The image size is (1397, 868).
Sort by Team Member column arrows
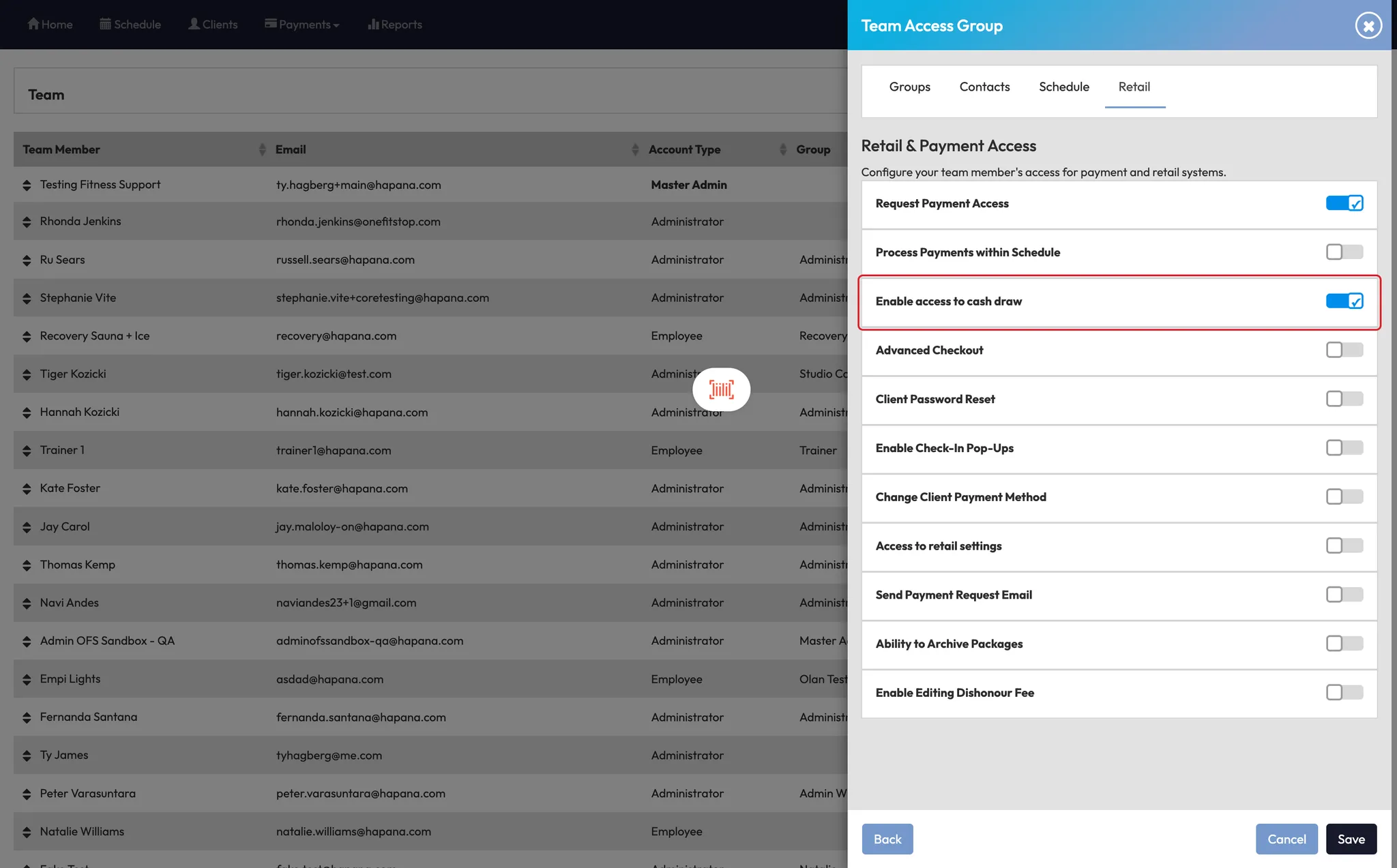(x=262, y=149)
